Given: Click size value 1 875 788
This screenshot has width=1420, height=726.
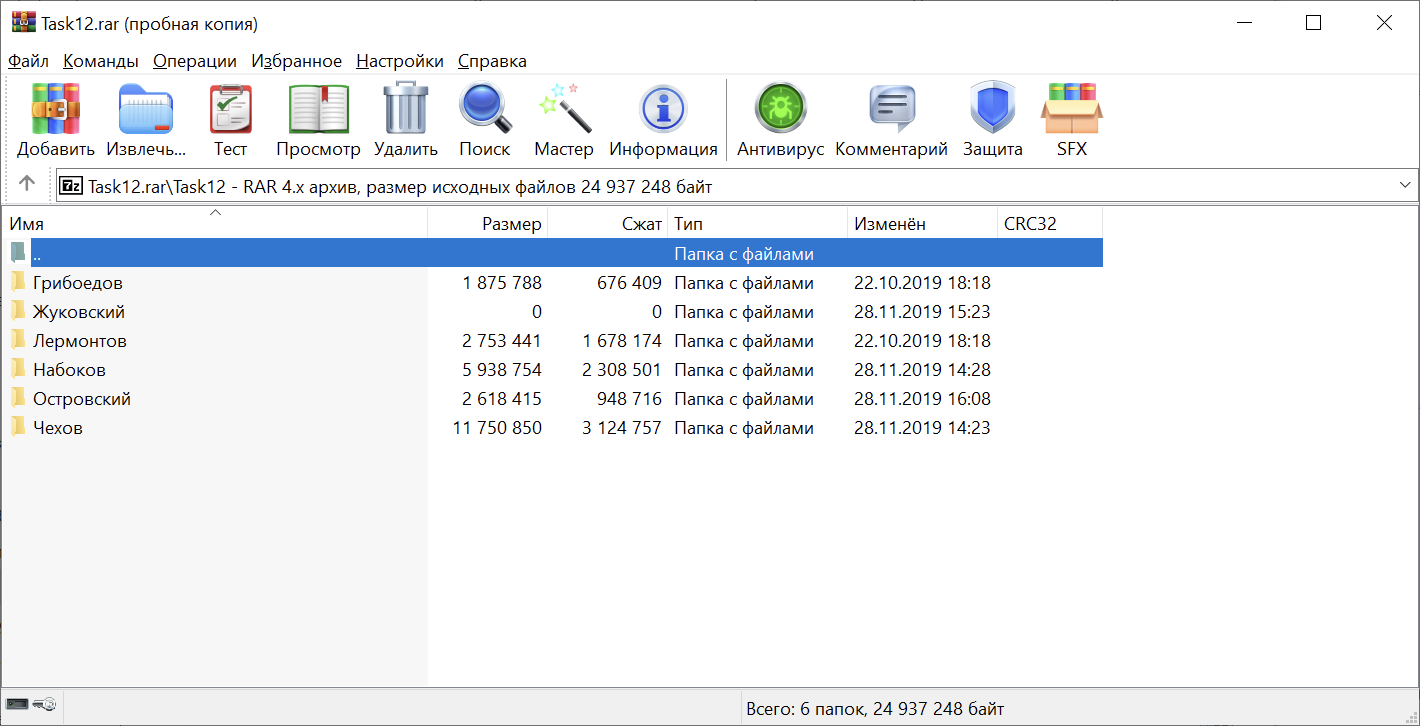Looking at the screenshot, I should tap(502, 283).
